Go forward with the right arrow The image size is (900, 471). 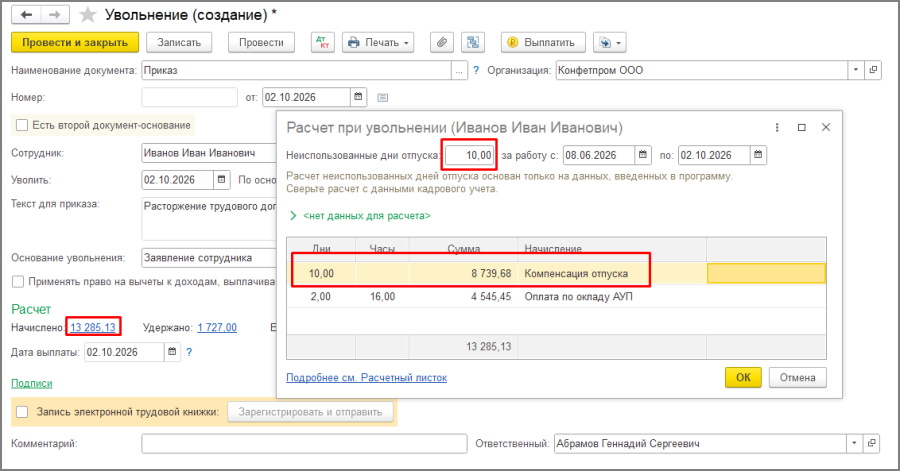click(x=55, y=15)
